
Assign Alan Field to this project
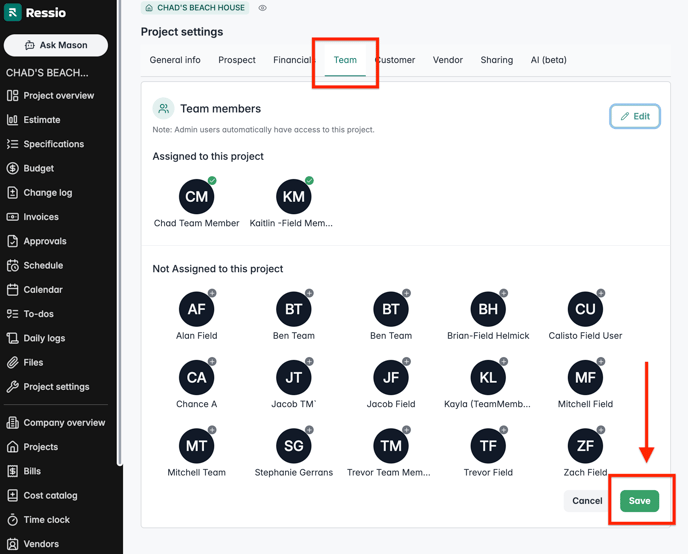(197, 310)
